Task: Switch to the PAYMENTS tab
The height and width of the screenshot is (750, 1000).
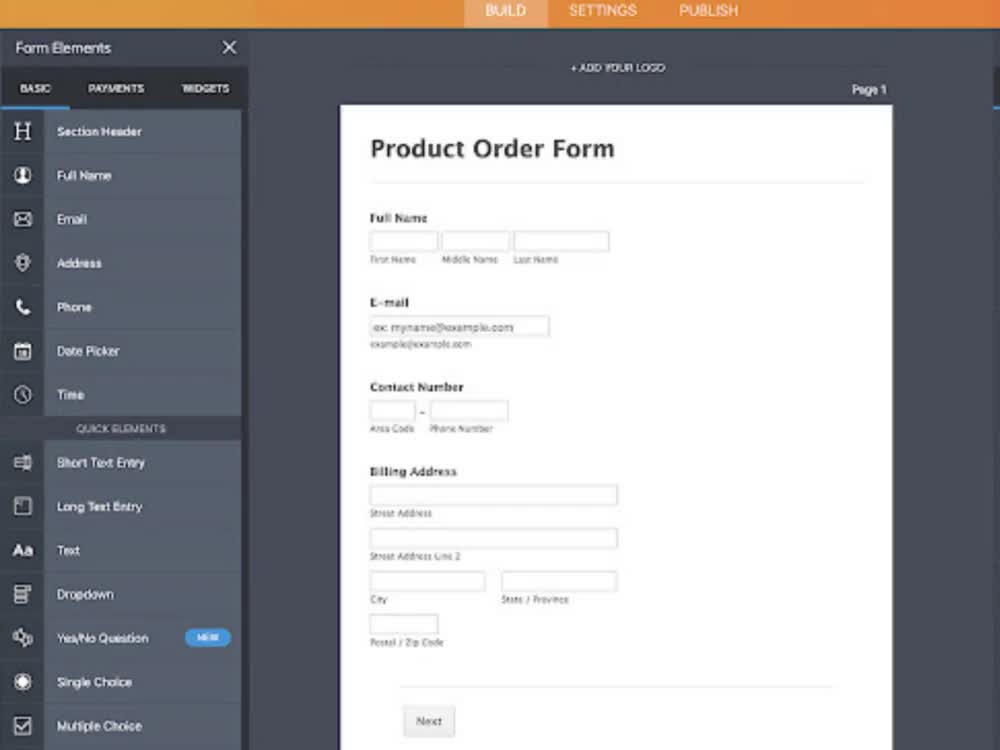Action: [116, 88]
